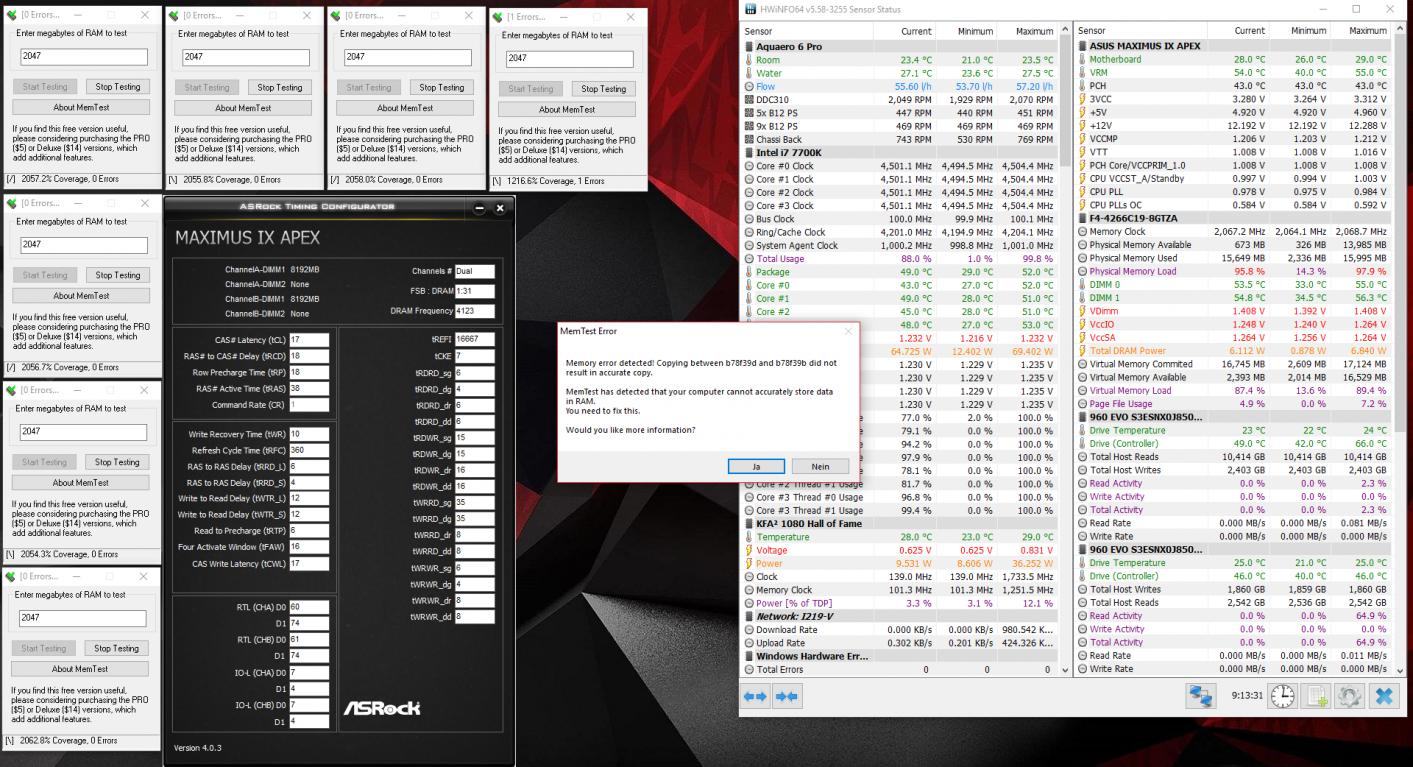Start logging with the log file icon
Image resolution: width=1413 pixels, height=767 pixels.
pyautogui.click(x=1317, y=696)
